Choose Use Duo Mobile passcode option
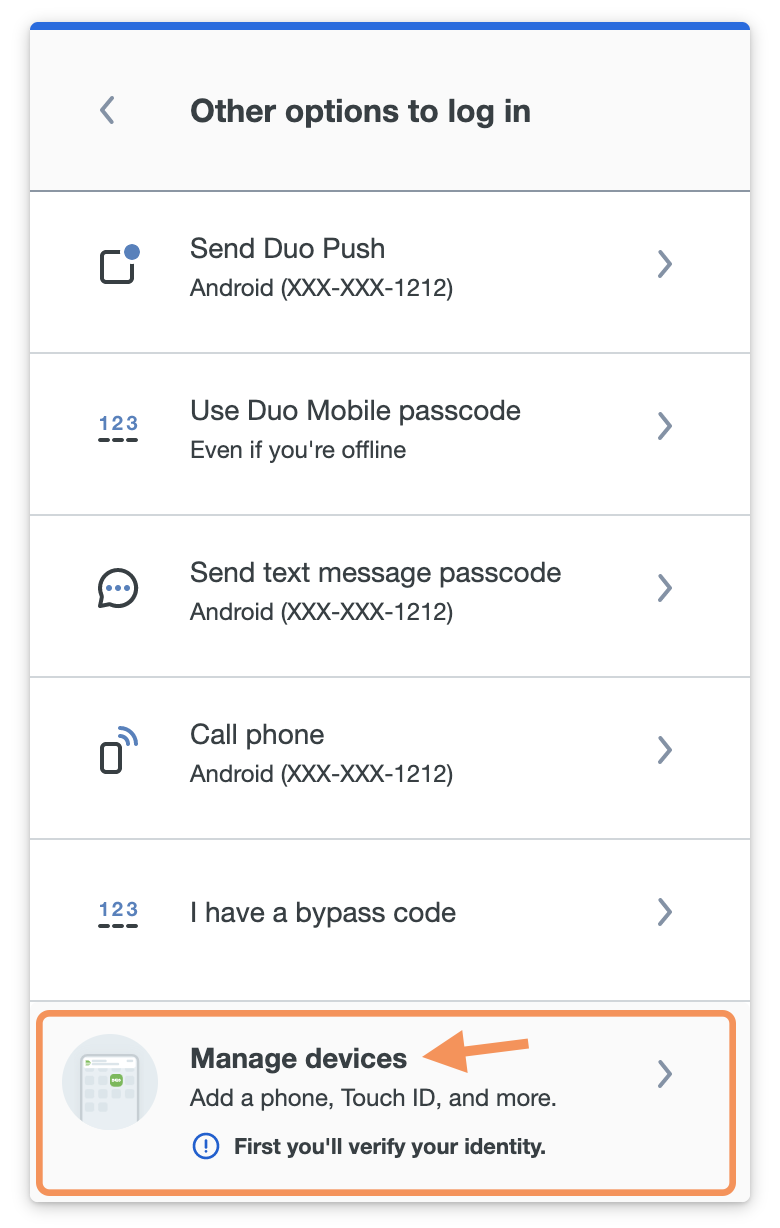Screen dimensions: 780x1228 pos(355,410)
